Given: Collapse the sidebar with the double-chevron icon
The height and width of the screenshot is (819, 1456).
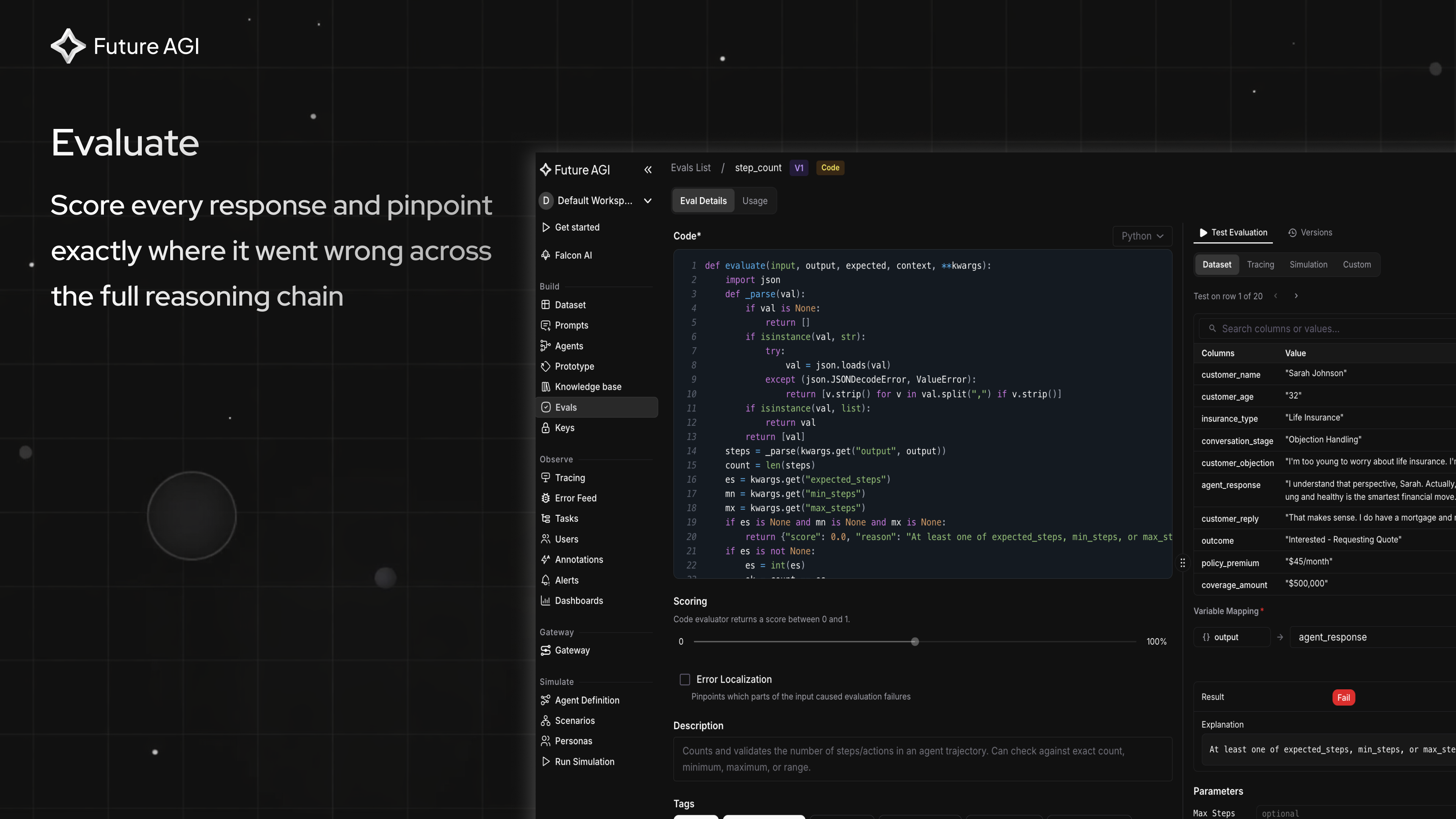Looking at the screenshot, I should coord(648,169).
